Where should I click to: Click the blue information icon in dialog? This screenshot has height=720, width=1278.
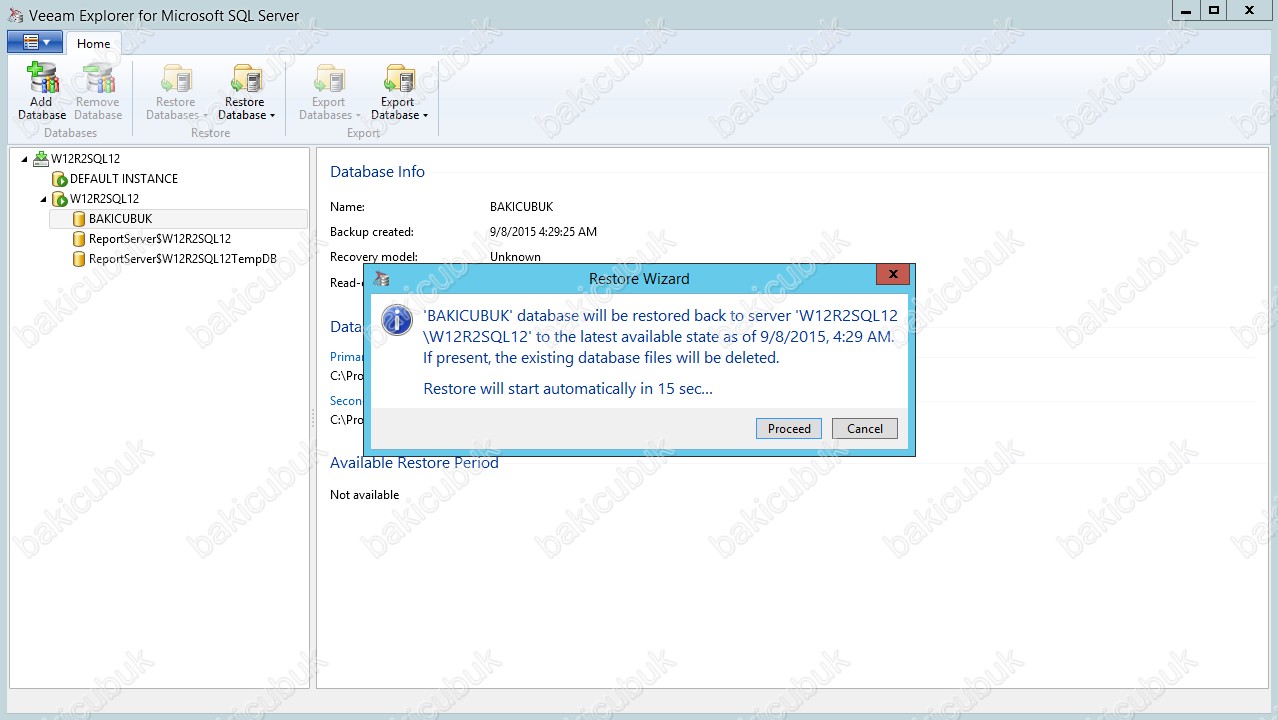point(398,321)
